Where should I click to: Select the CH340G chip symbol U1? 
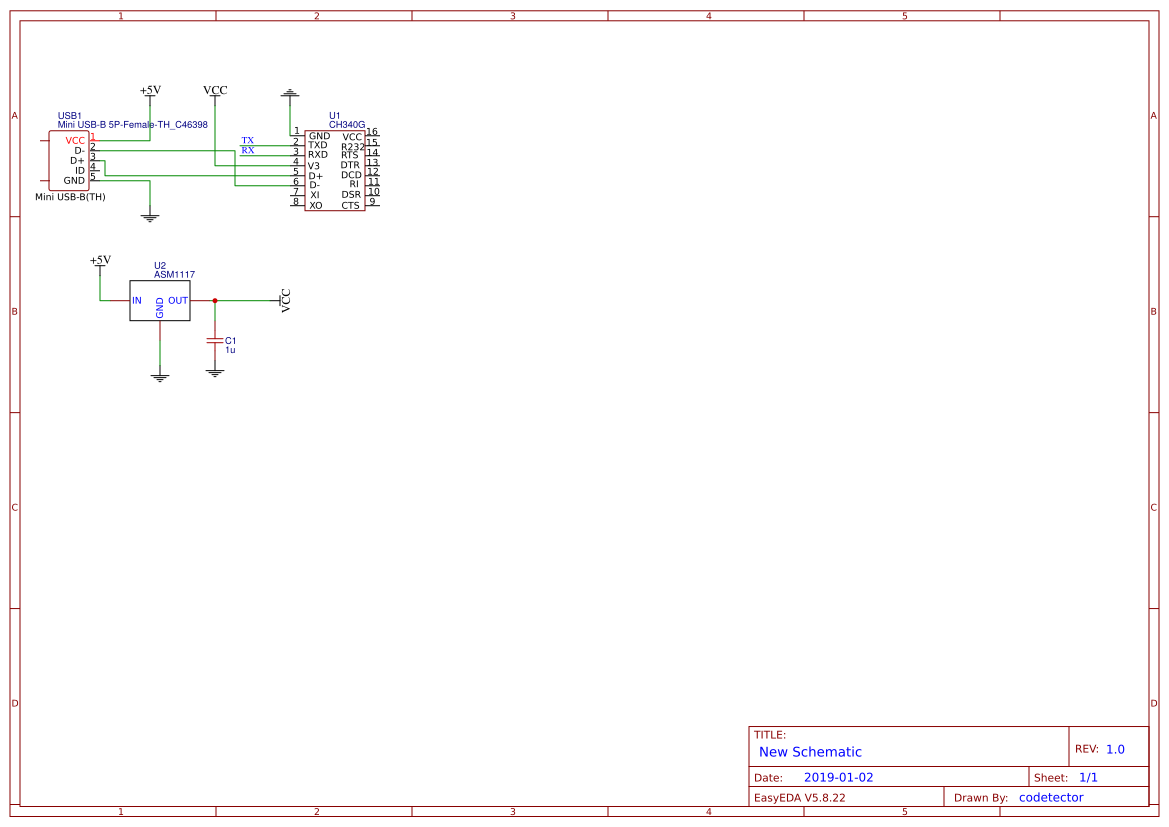click(335, 170)
